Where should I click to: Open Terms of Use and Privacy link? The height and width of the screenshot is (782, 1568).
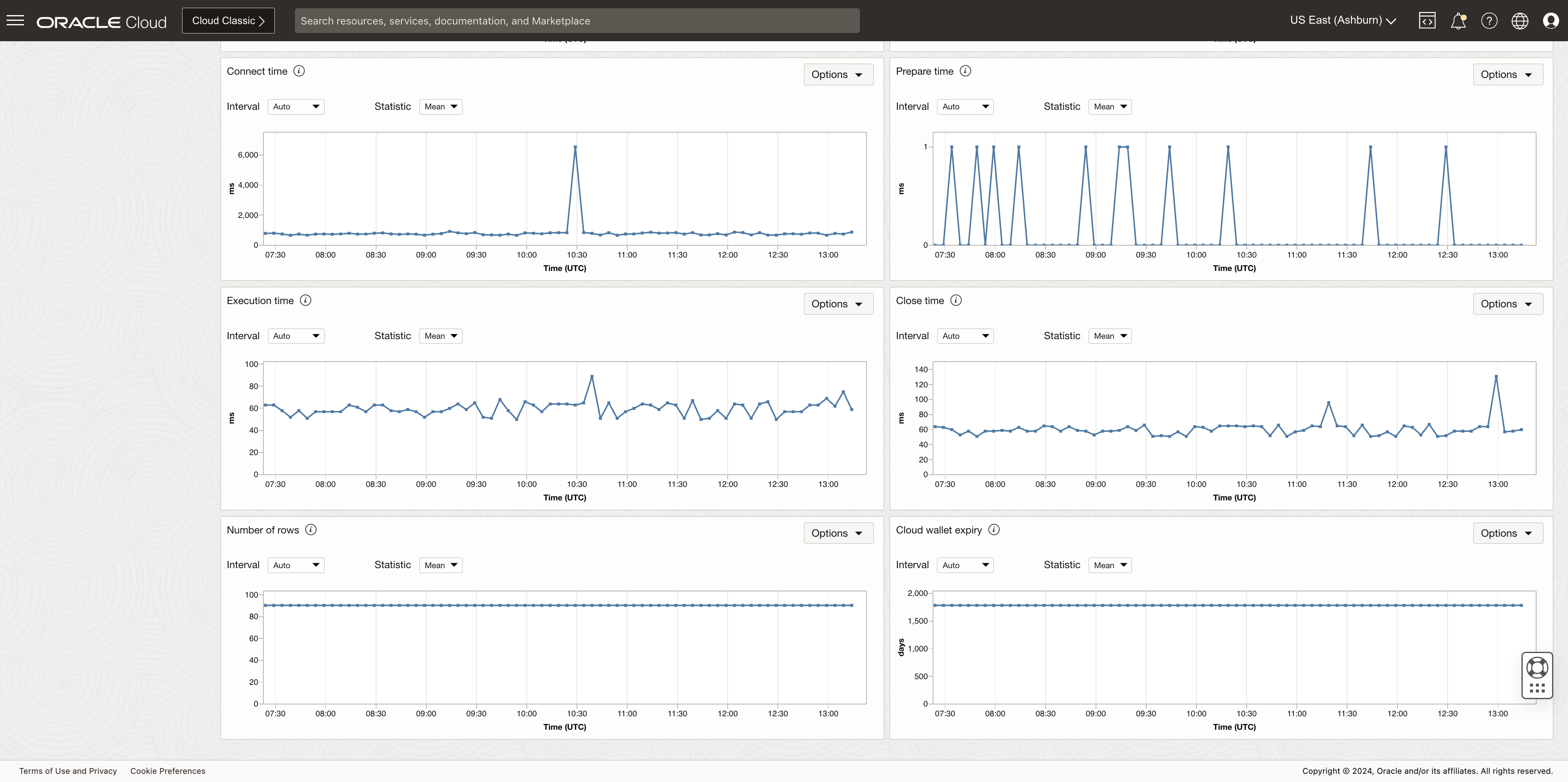(x=68, y=771)
